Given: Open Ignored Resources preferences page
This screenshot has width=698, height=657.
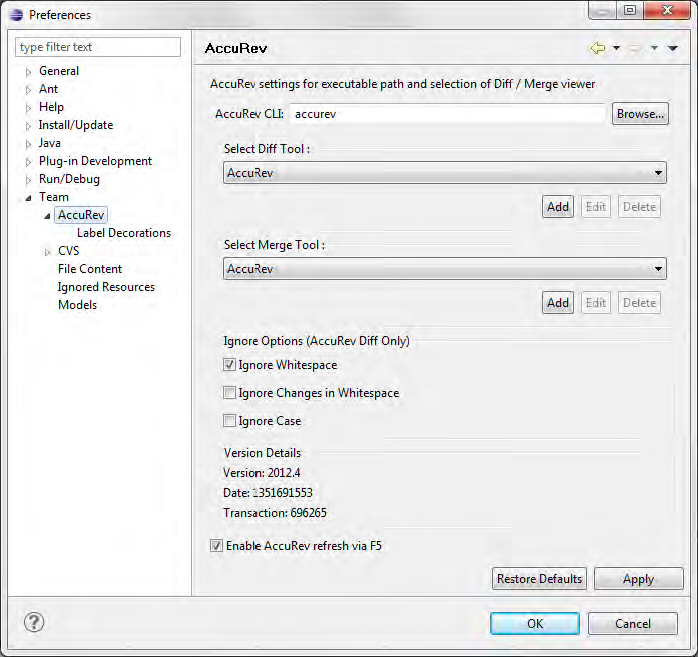Looking at the screenshot, I should pyautogui.click(x=106, y=287).
